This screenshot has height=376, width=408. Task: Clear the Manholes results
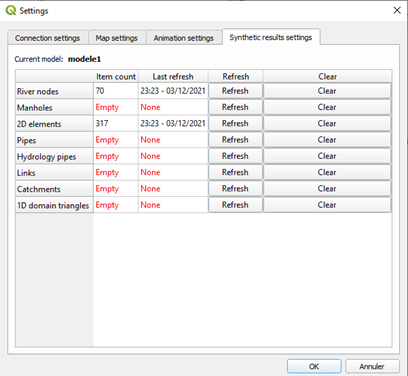click(327, 107)
